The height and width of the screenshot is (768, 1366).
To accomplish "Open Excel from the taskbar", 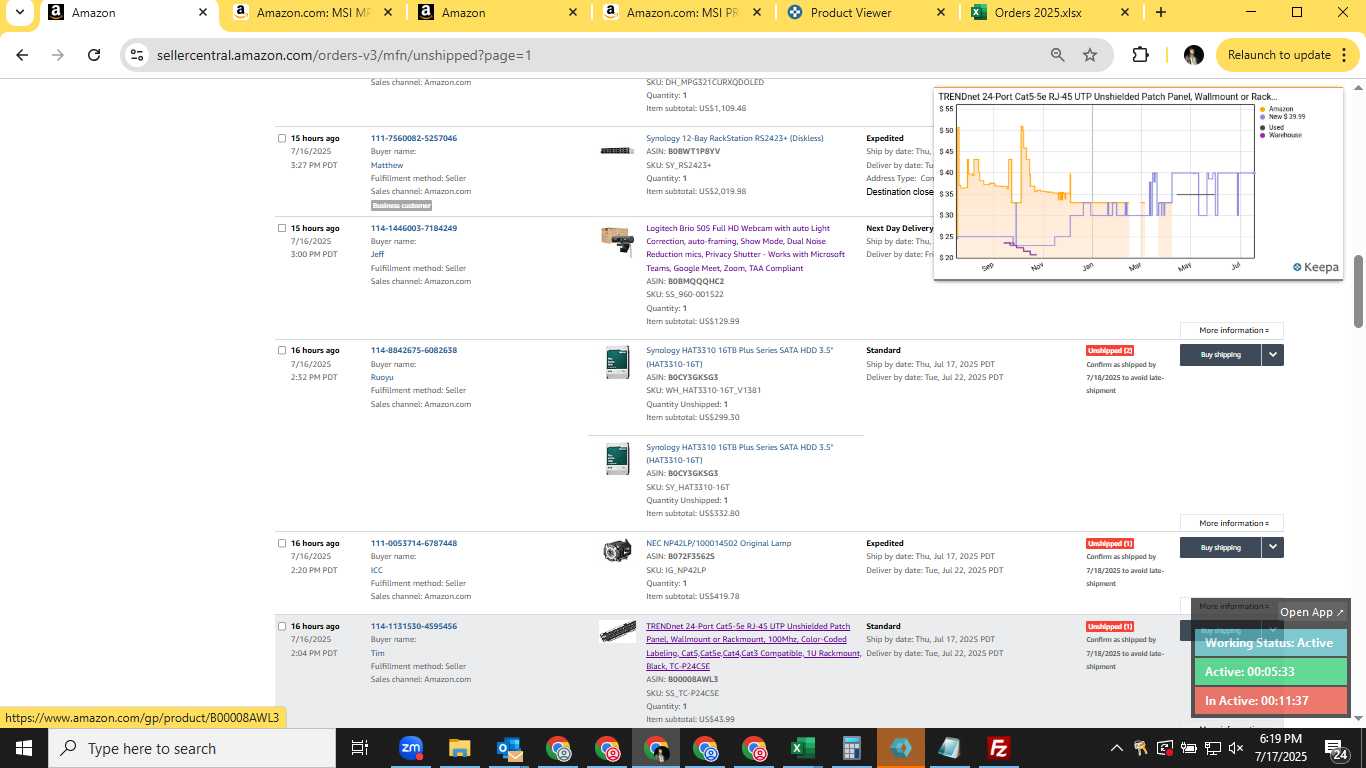I will pos(802,748).
